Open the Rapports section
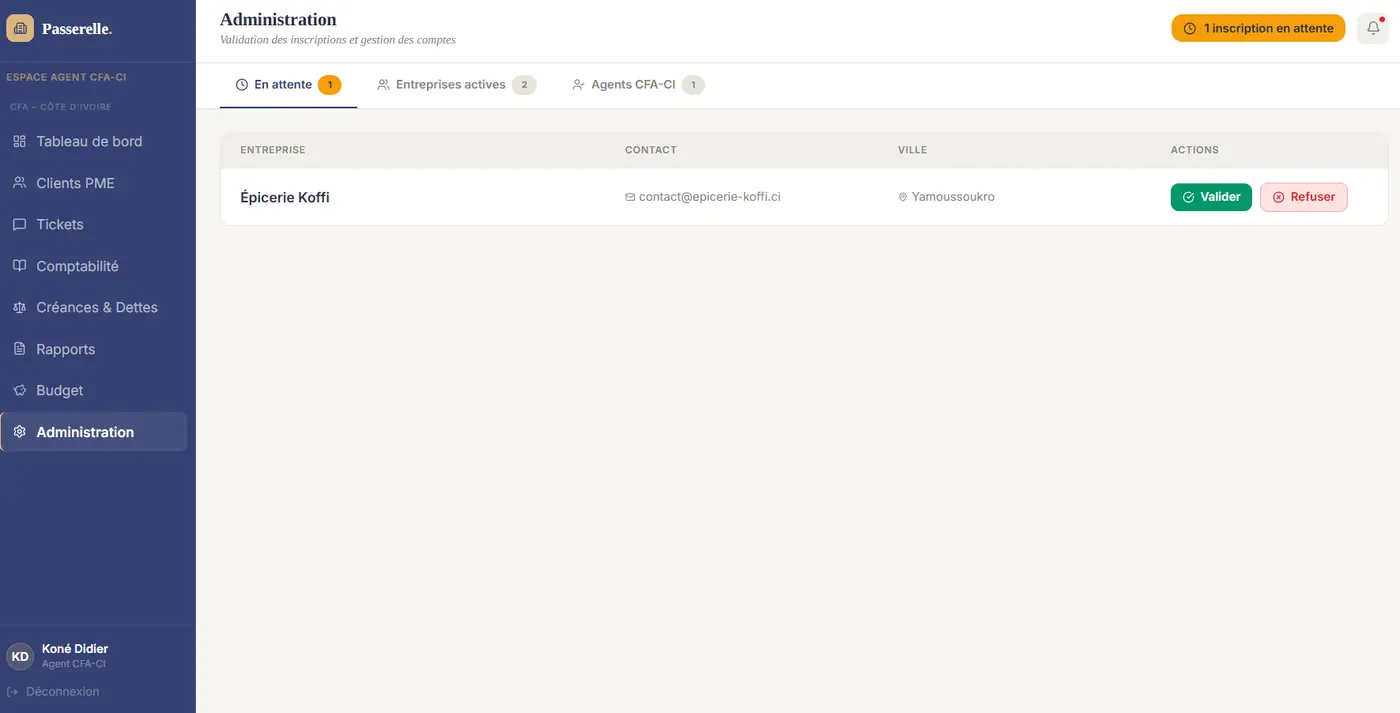 [x=94, y=349]
